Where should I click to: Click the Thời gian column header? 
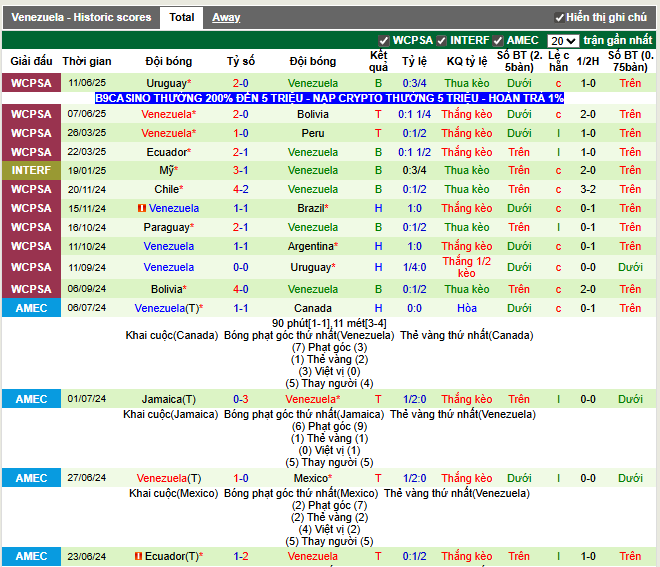[x=87, y=61]
